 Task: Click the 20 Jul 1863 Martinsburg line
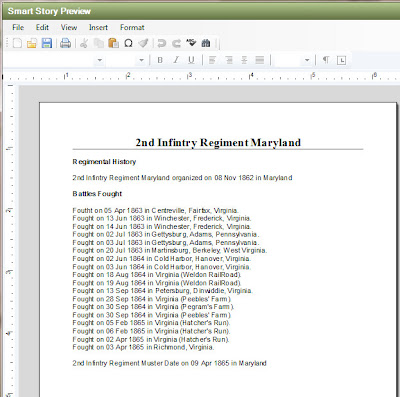[170, 250]
